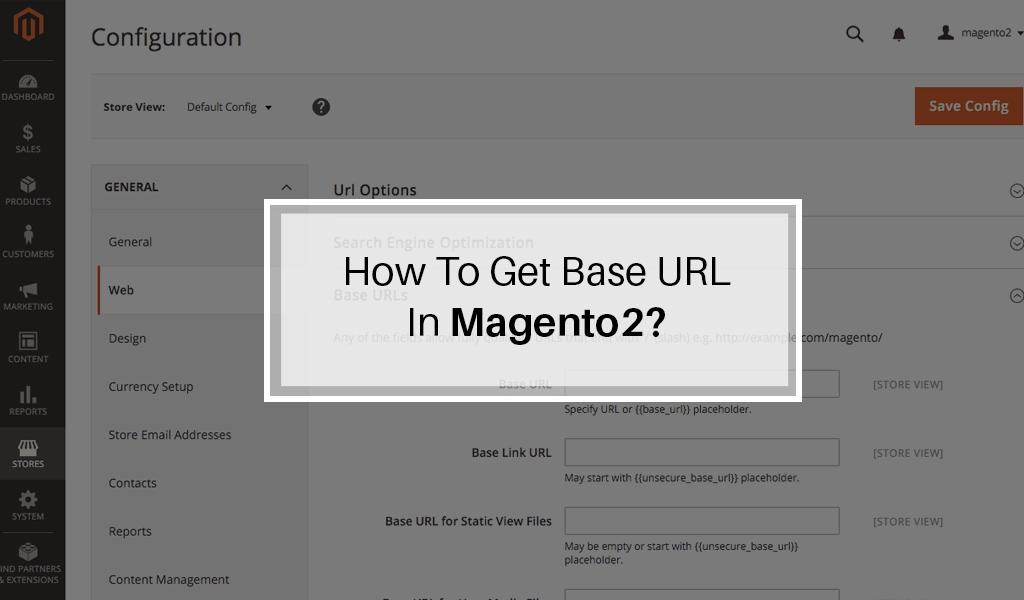This screenshot has width=1024, height=600.
Task: Select the Currency Setup tab
Action: tap(151, 387)
